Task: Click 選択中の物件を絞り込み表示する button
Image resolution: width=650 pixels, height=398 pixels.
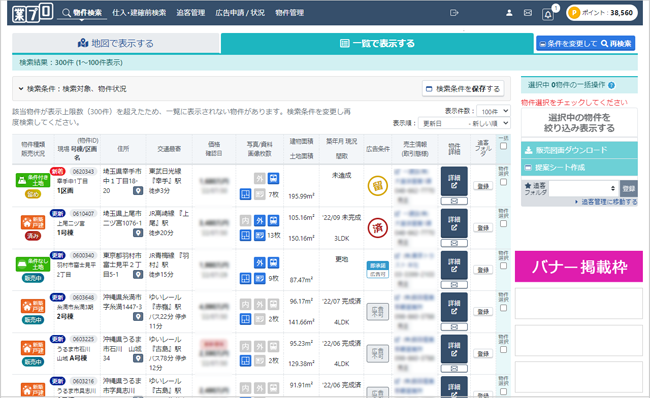Action: pyautogui.click(x=579, y=123)
